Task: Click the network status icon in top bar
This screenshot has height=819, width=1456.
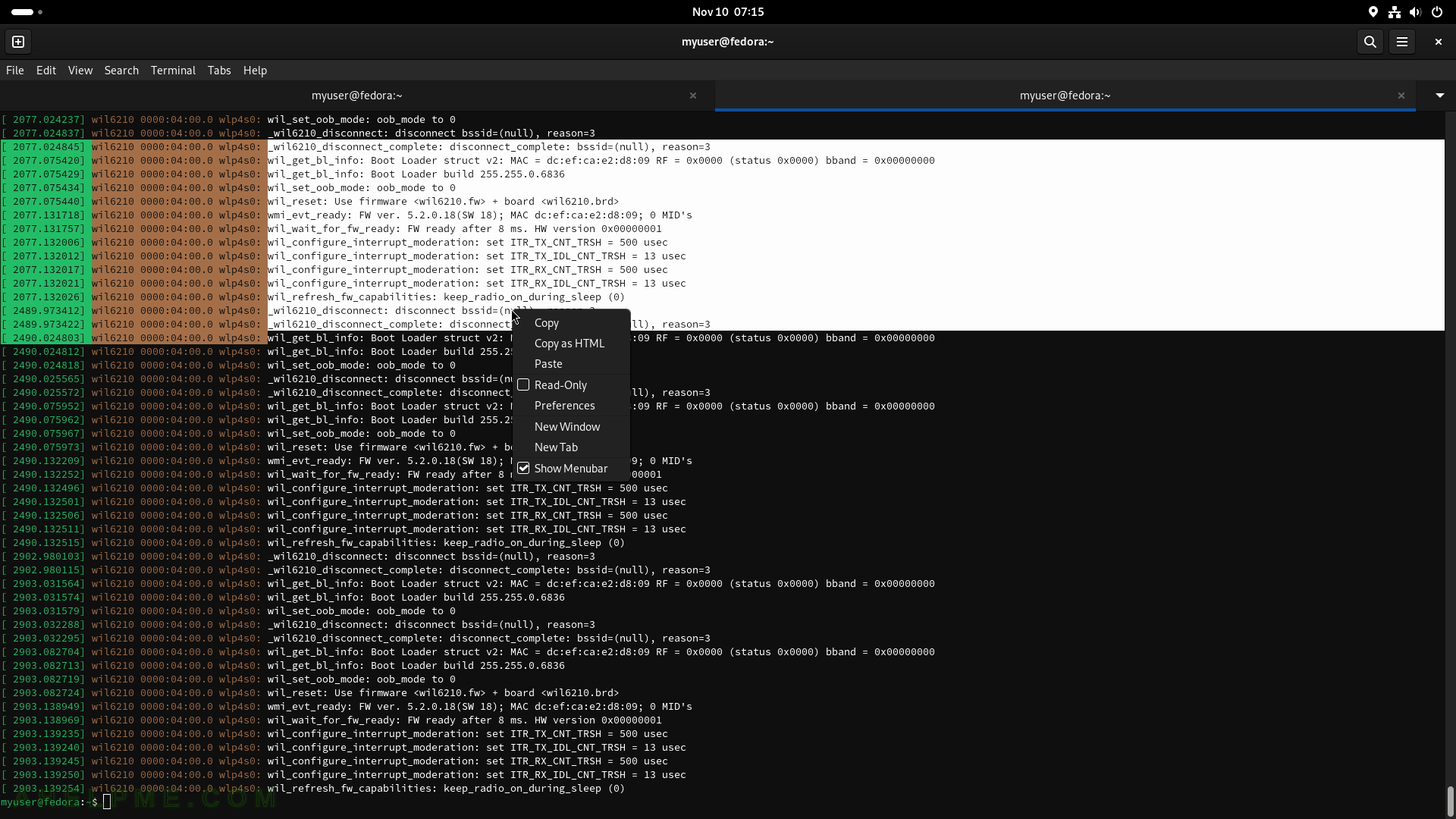Action: click(1394, 12)
